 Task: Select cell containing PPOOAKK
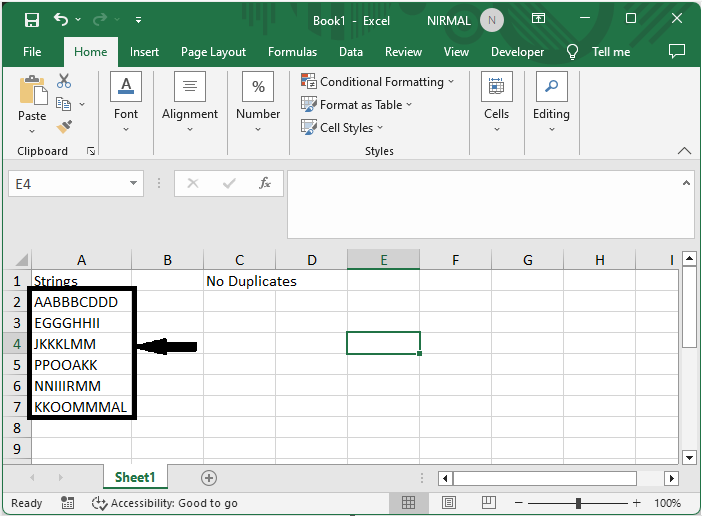pyautogui.click(x=81, y=365)
